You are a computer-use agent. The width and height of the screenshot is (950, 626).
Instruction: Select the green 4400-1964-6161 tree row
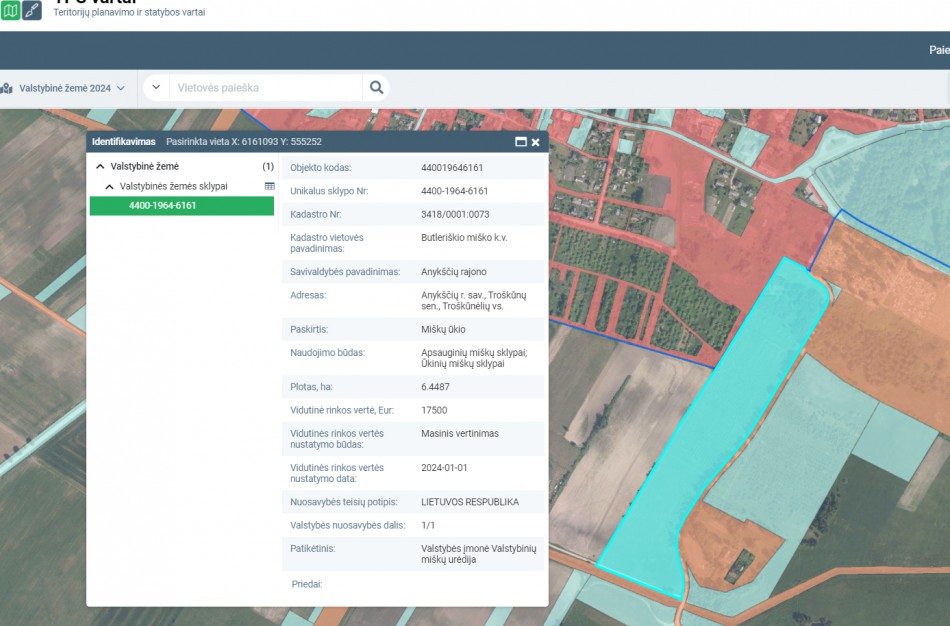click(x=182, y=205)
